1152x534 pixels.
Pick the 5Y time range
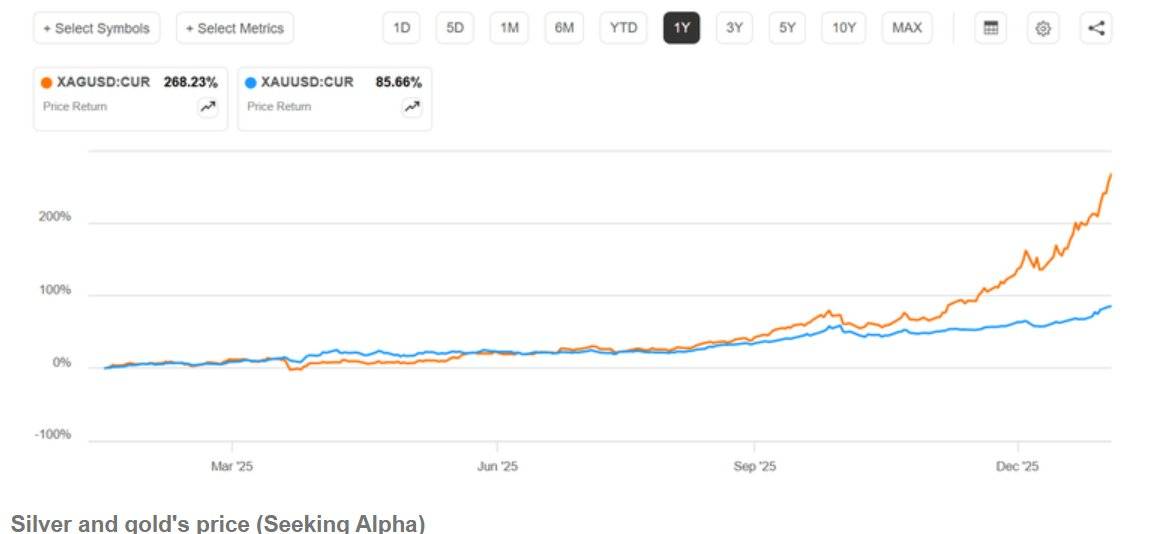coord(787,28)
